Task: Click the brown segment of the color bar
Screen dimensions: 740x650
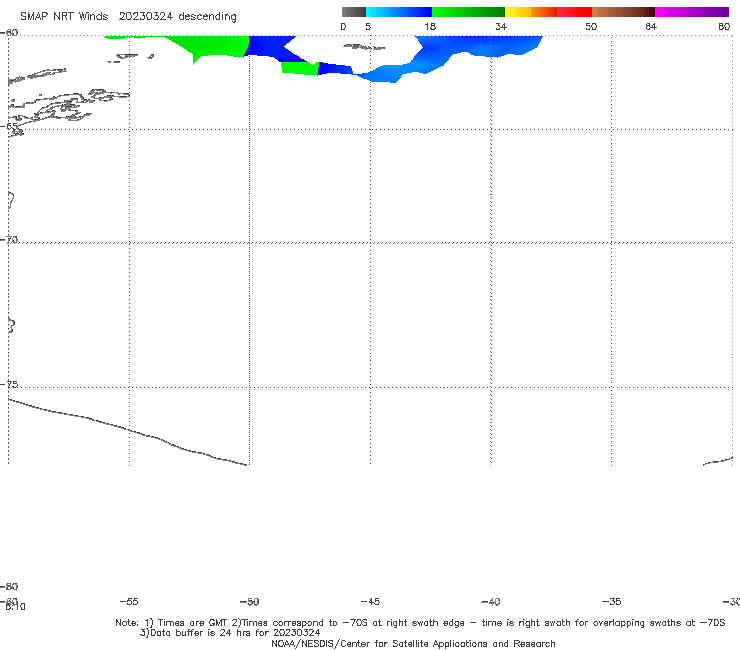Action: tap(623, 12)
